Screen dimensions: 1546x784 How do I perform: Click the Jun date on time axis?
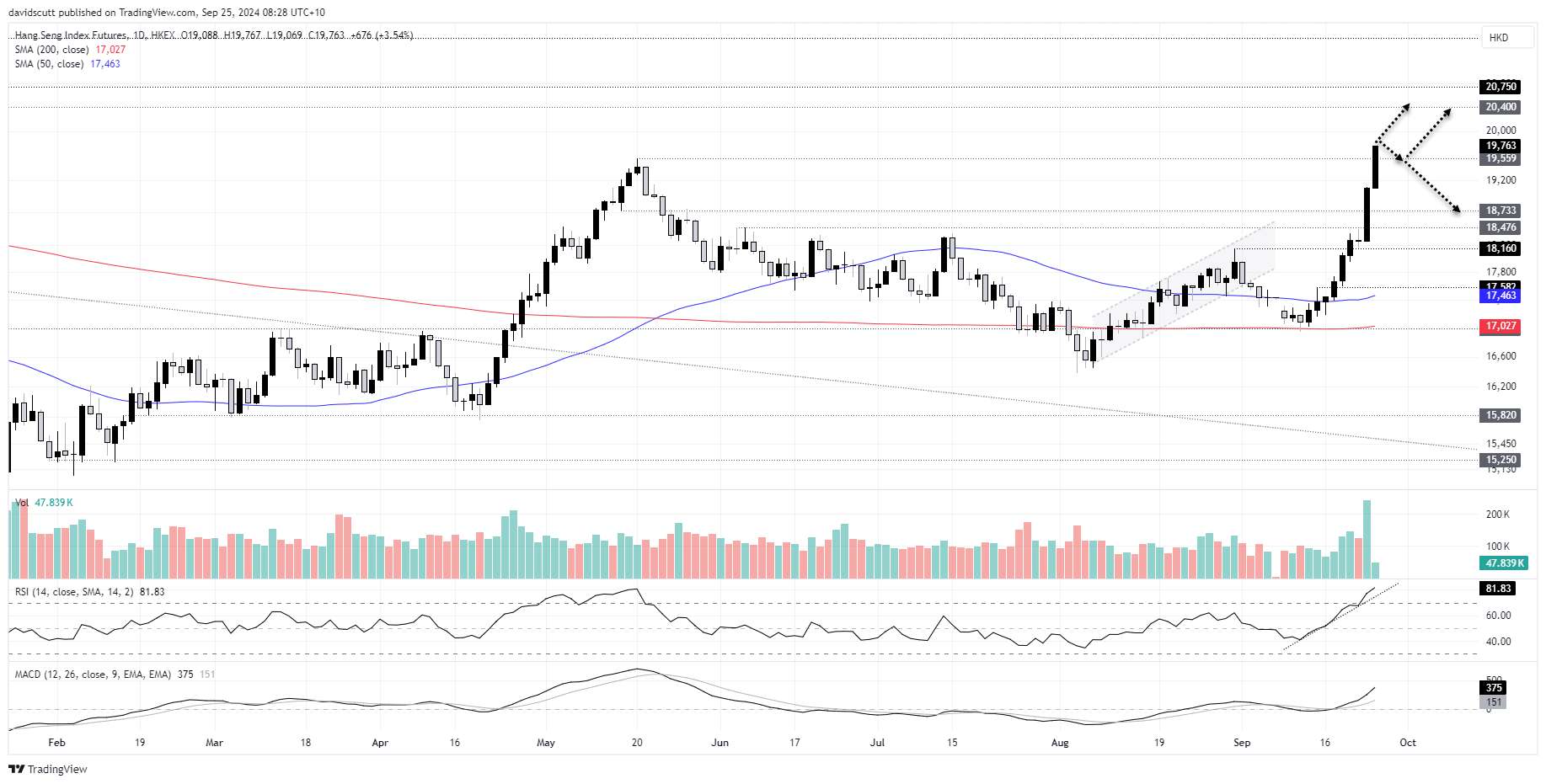tap(720, 743)
